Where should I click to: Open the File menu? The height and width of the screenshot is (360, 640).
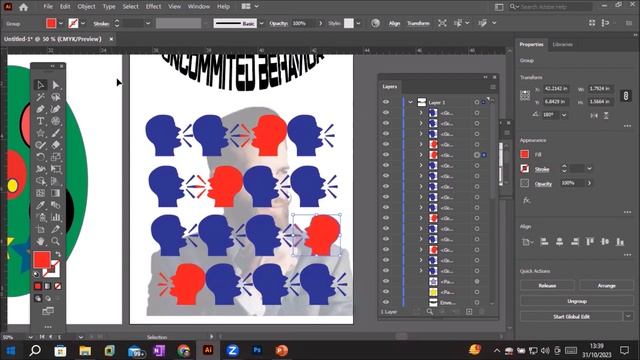pyautogui.click(x=48, y=7)
